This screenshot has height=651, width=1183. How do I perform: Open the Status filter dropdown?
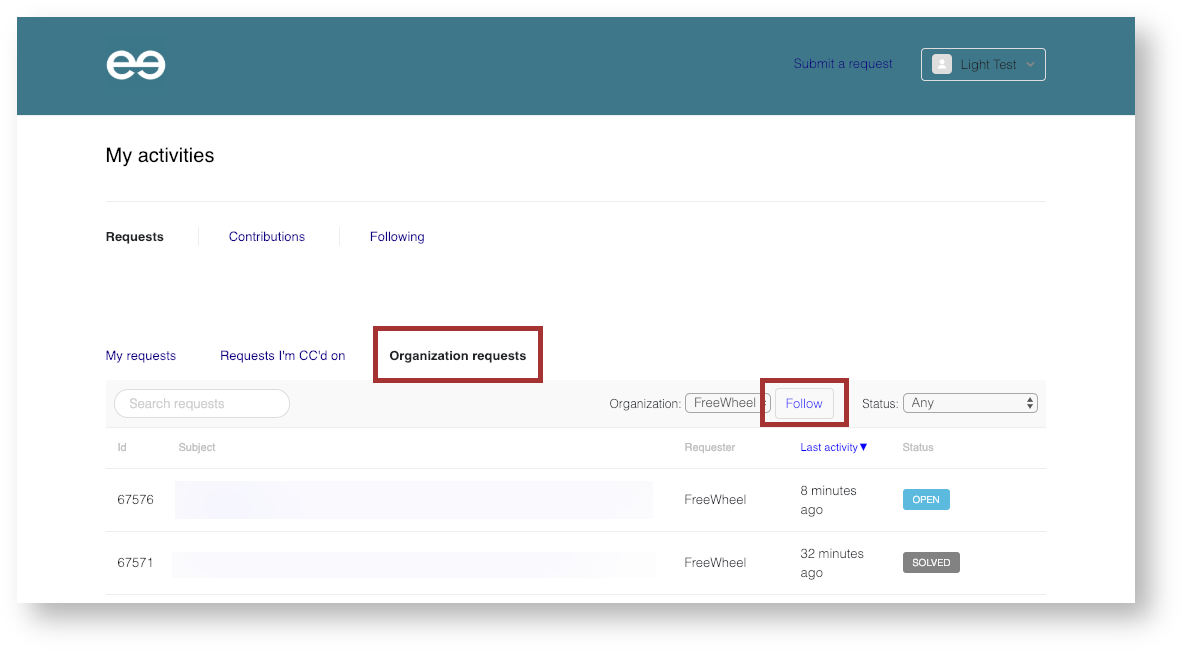(x=970, y=403)
